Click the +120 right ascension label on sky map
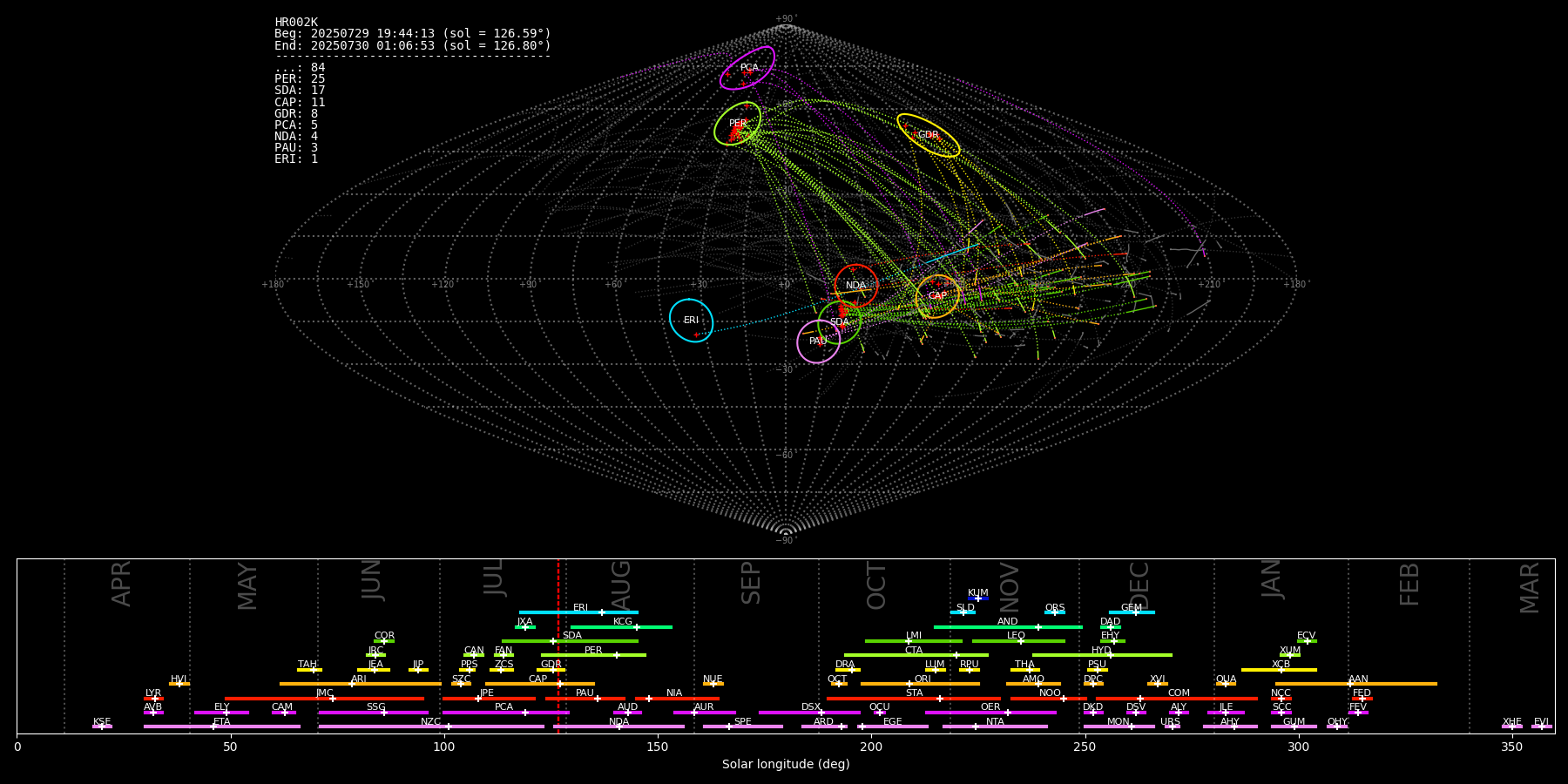Image resolution: width=1568 pixels, height=784 pixels. pyautogui.click(x=443, y=284)
